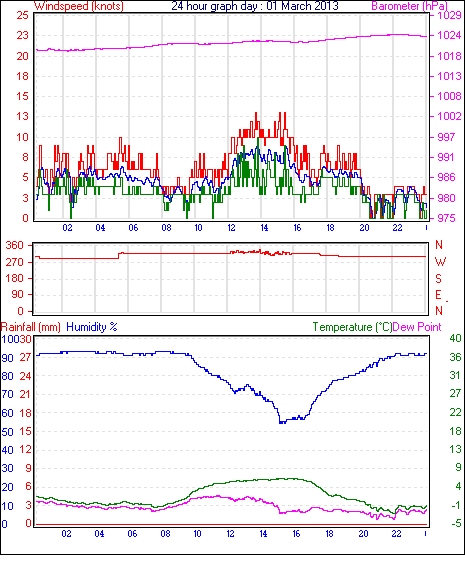Click the 12 hour marker on wind graph
The image size is (465, 563).
tap(231, 228)
